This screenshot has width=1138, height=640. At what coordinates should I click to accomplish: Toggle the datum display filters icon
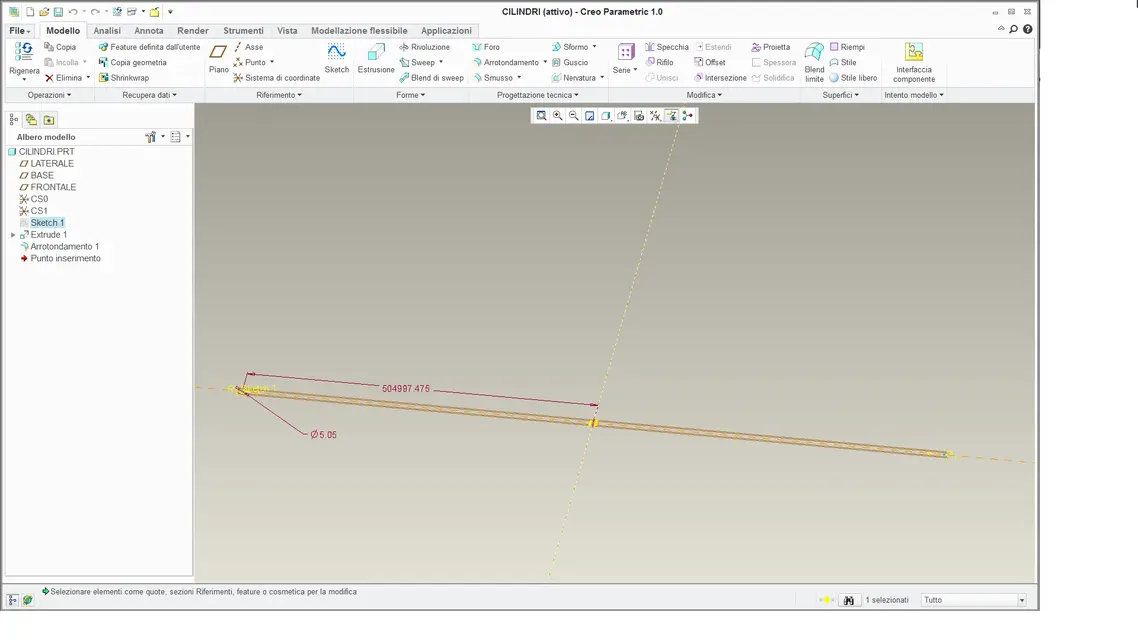point(655,115)
